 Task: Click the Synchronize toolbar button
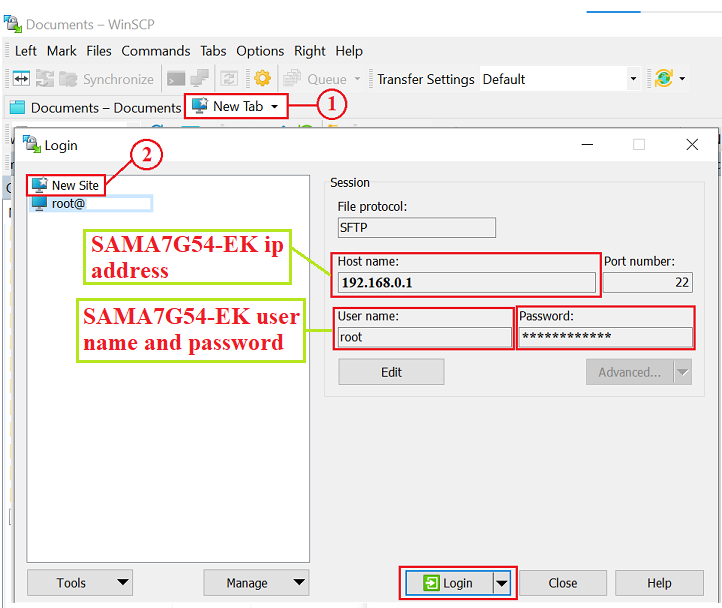click(x=106, y=79)
